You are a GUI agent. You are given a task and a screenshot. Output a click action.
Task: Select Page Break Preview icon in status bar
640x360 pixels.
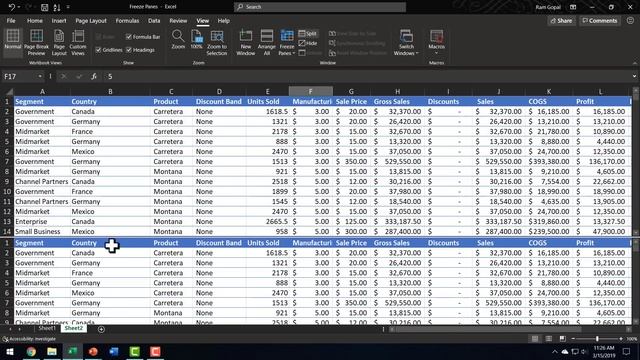click(x=562, y=339)
